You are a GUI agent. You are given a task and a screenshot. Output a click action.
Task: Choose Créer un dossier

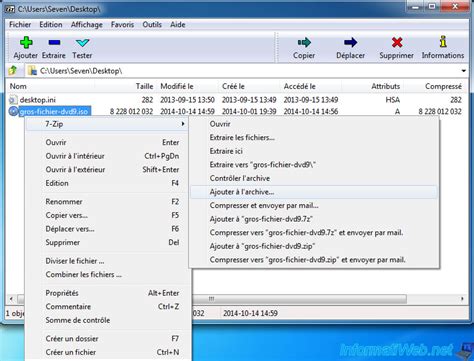107,339
